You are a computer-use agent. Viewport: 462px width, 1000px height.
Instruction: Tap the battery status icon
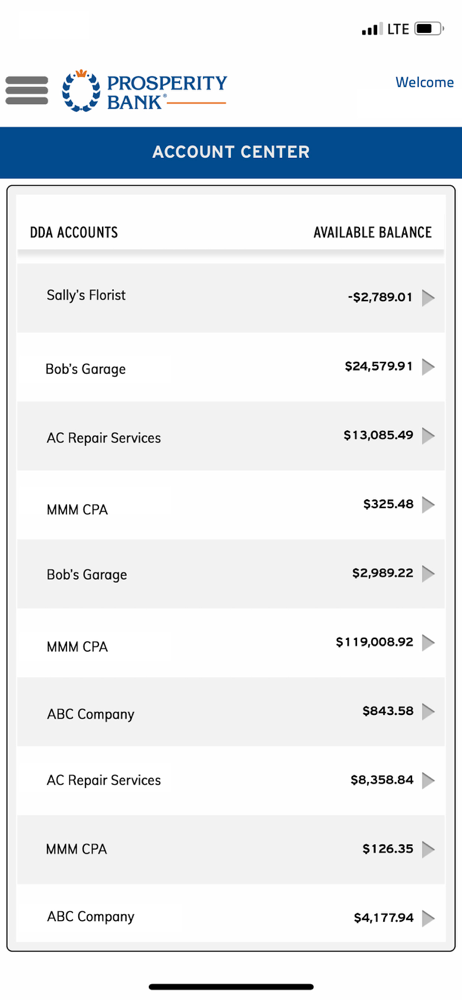point(429,29)
